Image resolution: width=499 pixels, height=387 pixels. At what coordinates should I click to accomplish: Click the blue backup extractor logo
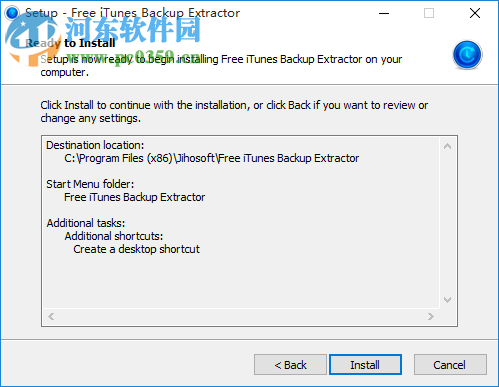[x=467, y=55]
